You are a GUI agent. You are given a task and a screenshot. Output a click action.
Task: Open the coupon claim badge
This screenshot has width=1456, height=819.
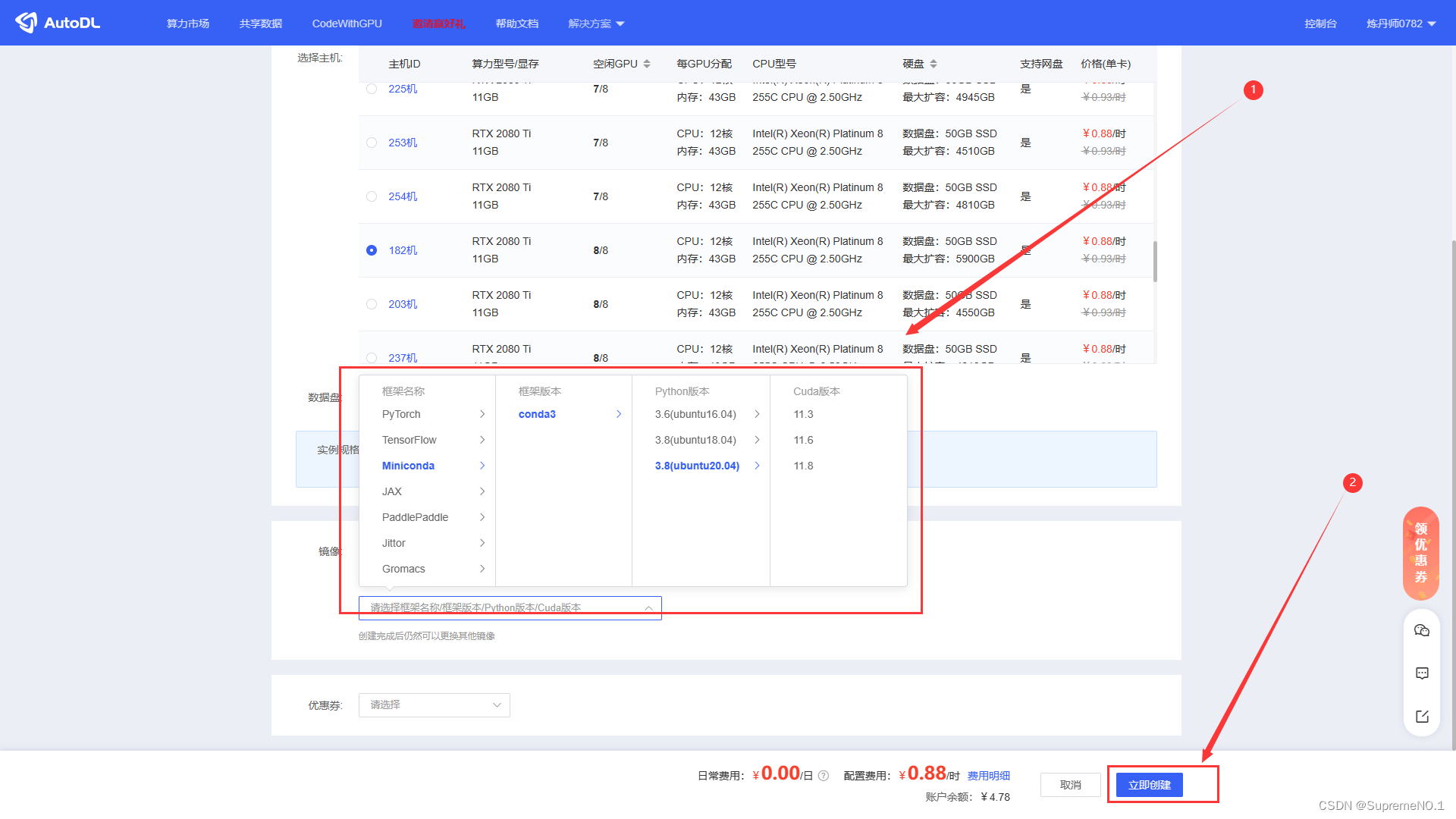click(x=1421, y=553)
